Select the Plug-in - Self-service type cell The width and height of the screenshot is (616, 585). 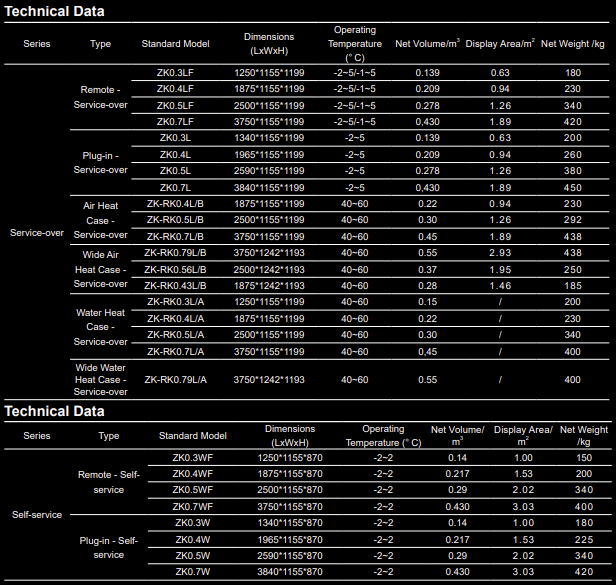(x=108, y=547)
